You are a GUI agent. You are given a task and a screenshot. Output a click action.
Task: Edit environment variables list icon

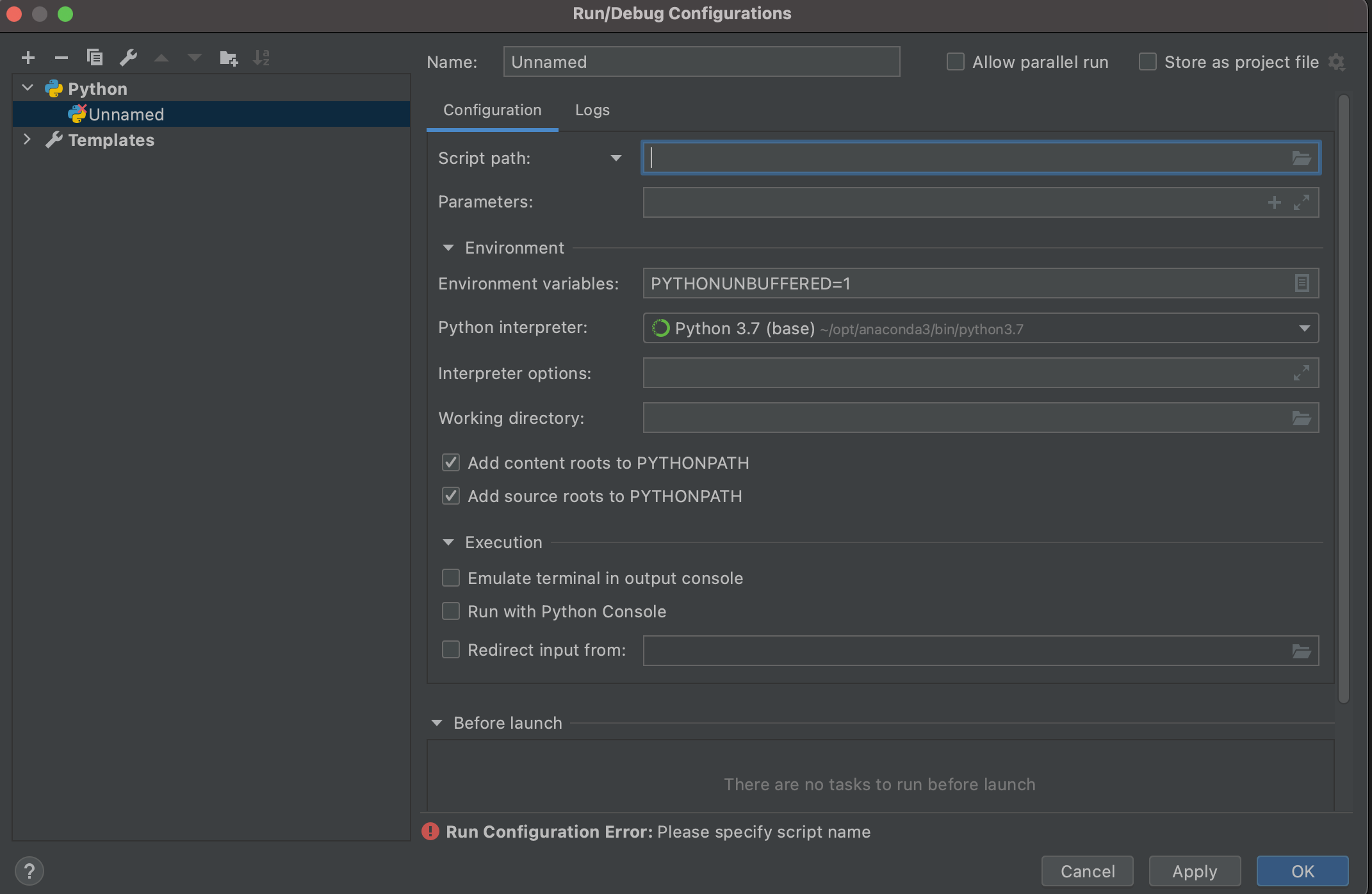(1302, 283)
